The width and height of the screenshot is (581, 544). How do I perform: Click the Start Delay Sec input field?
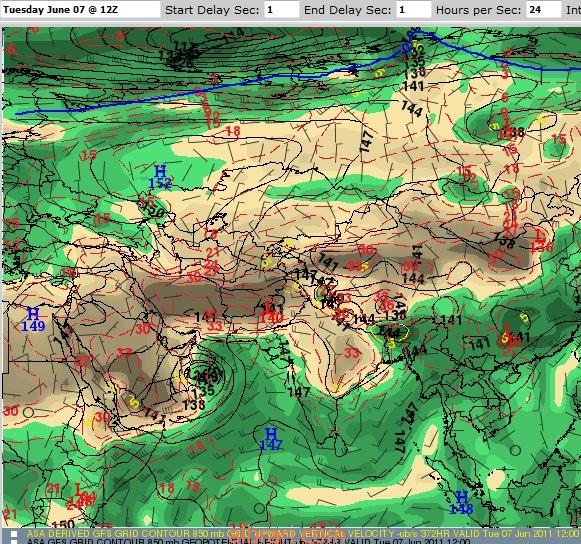[281, 10]
